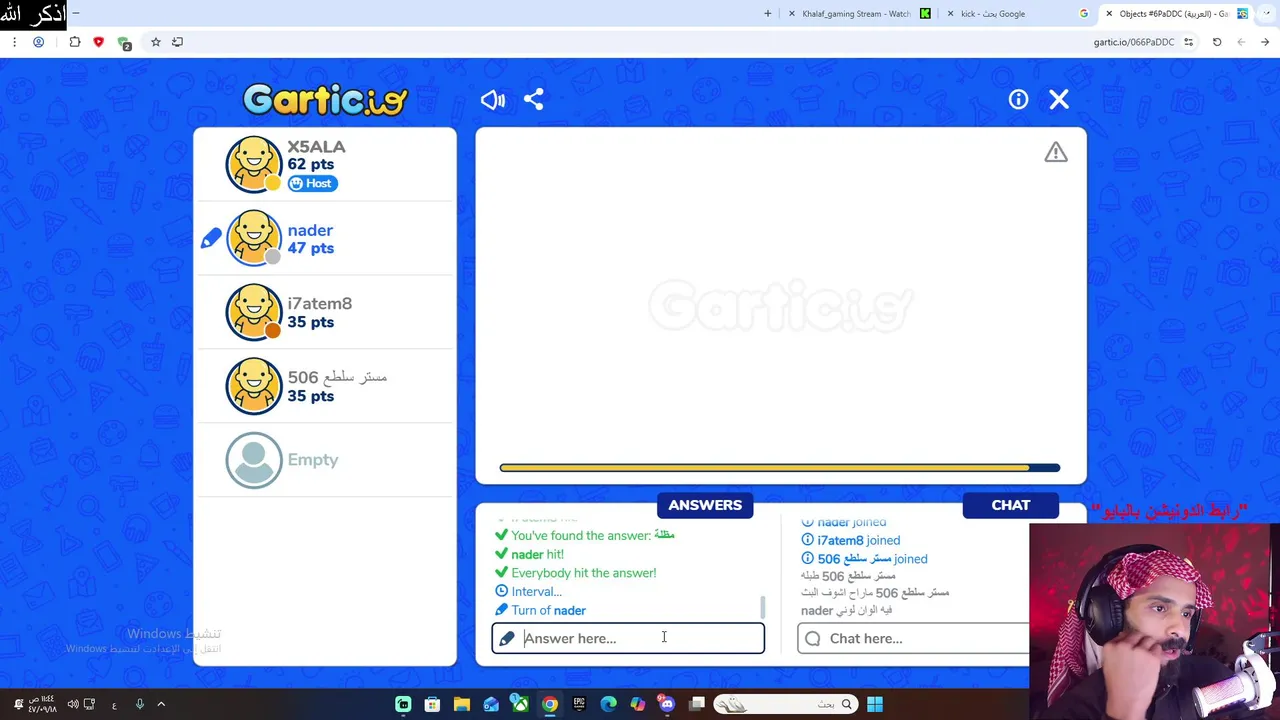Open a new browser tab
Image resolution: width=1280 pixels, height=720 pixels.
pyautogui.click(x=768, y=14)
